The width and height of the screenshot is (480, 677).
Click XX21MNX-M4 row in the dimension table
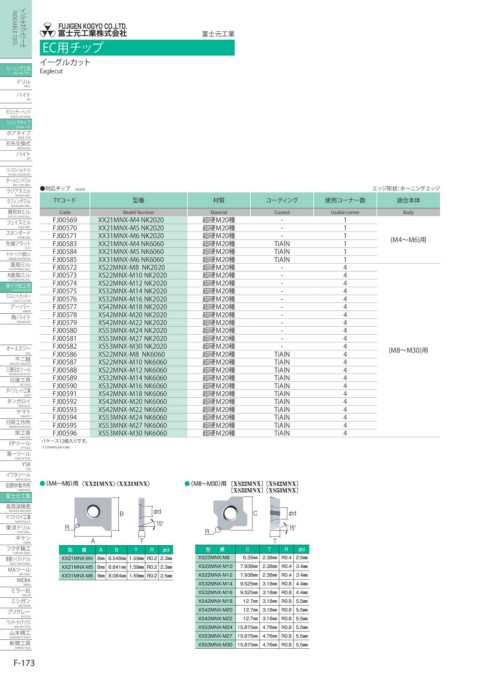pyautogui.click(x=116, y=558)
